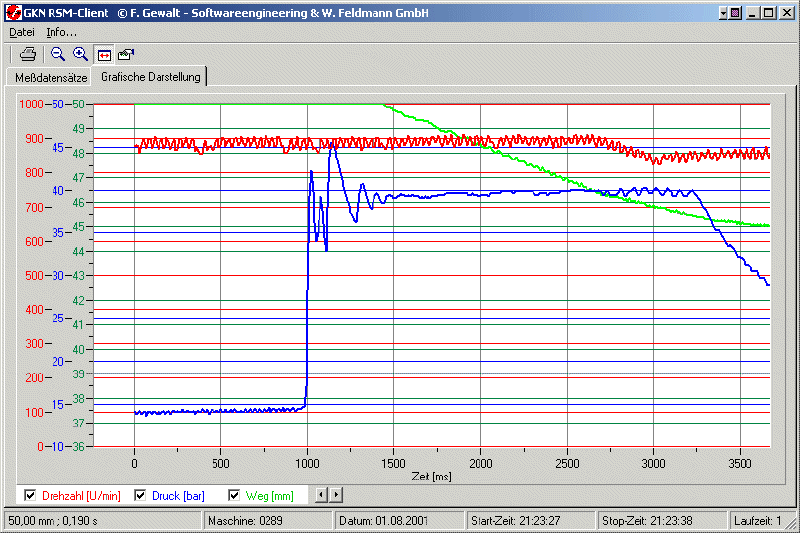Click the purple checkered title bar button
Screen dimensions: 800x533
(735, 14)
